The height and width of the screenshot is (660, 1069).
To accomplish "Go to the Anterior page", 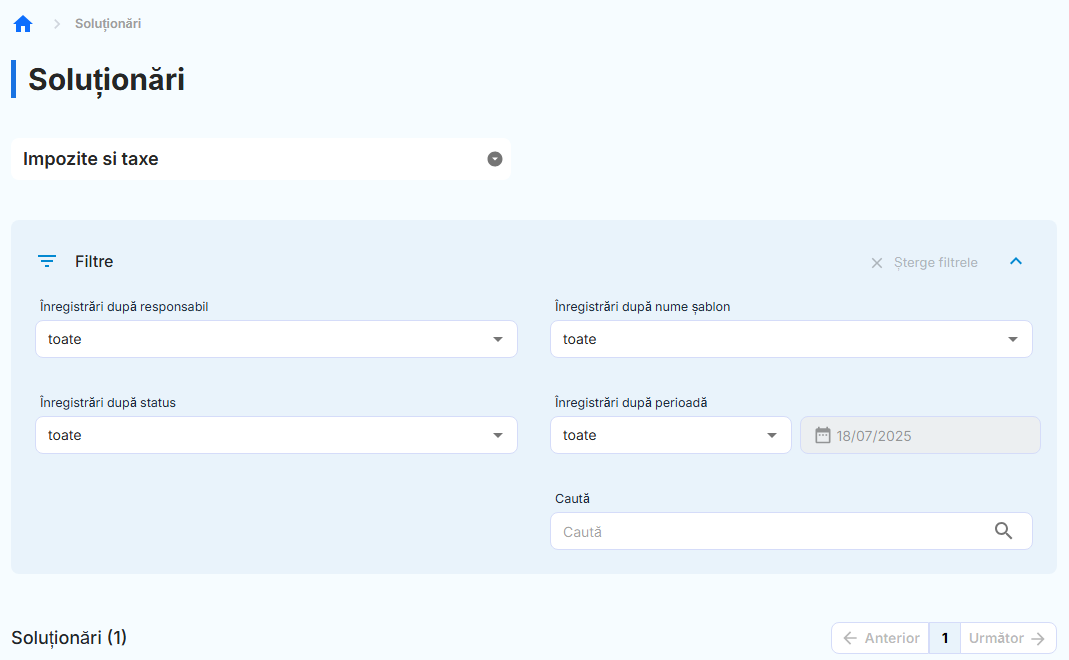I will coord(881,638).
